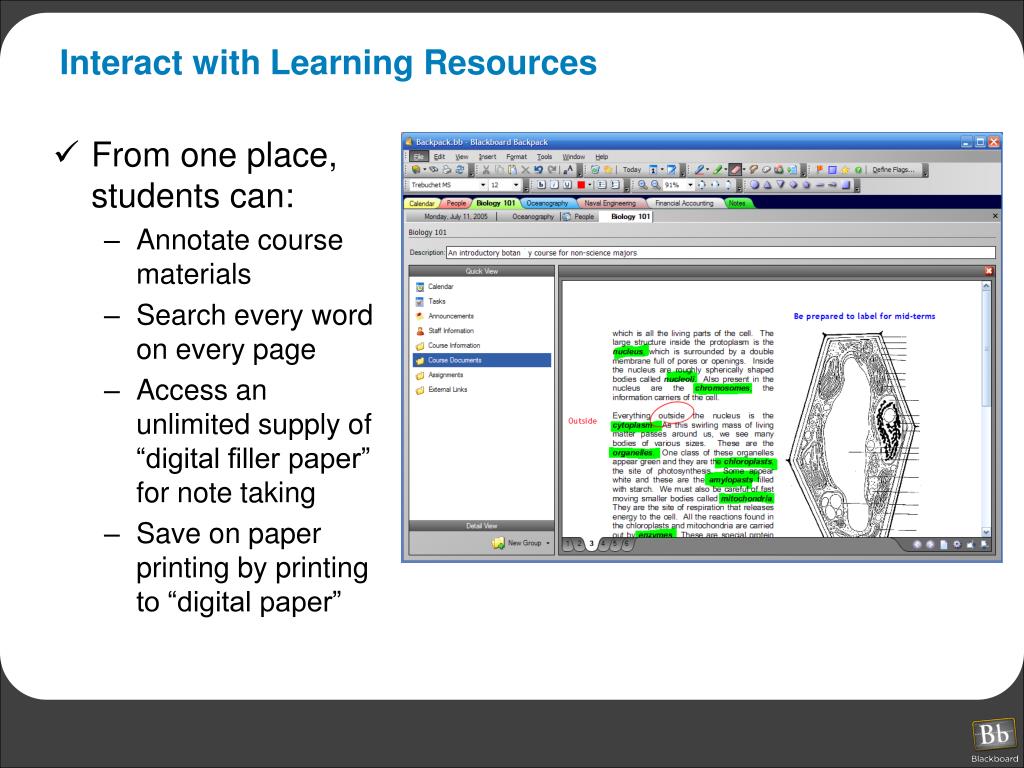1024x768 pixels.
Task: Insert the circle shape from toolbar
Action: (754, 185)
